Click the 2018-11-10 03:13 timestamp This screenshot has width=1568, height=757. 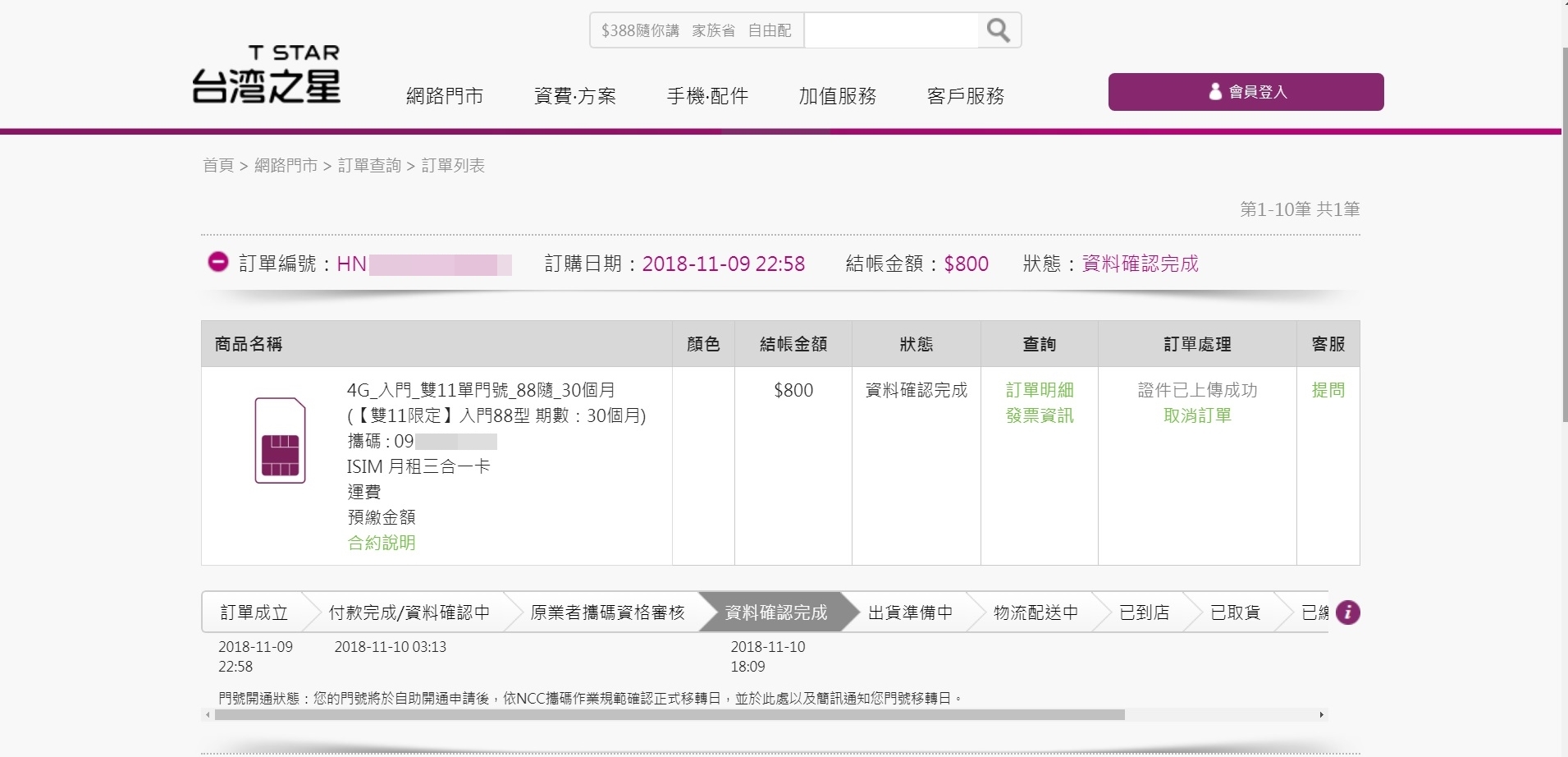click(x=391, y=647)
